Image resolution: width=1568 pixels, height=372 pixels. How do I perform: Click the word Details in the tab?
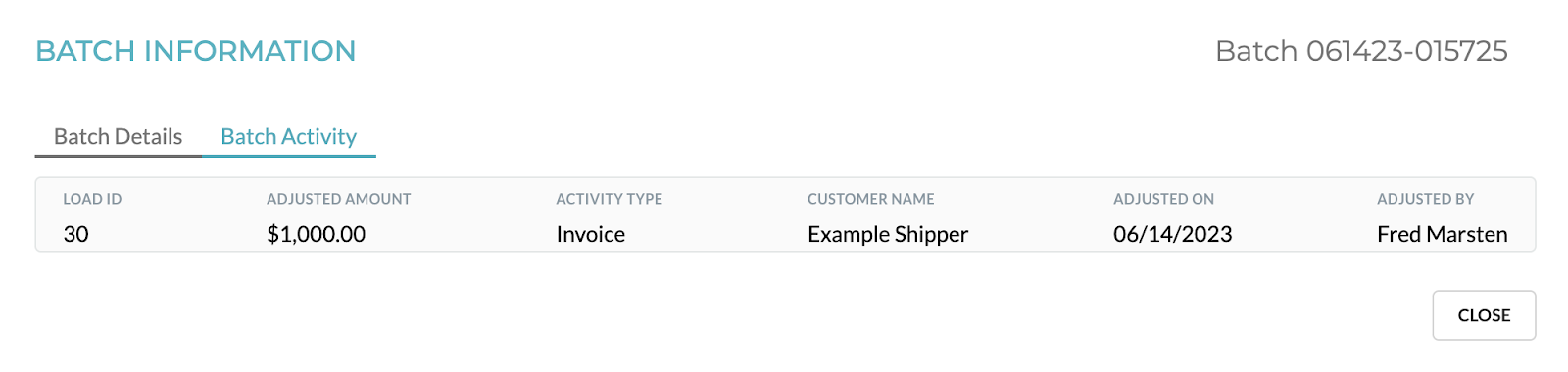148,137
